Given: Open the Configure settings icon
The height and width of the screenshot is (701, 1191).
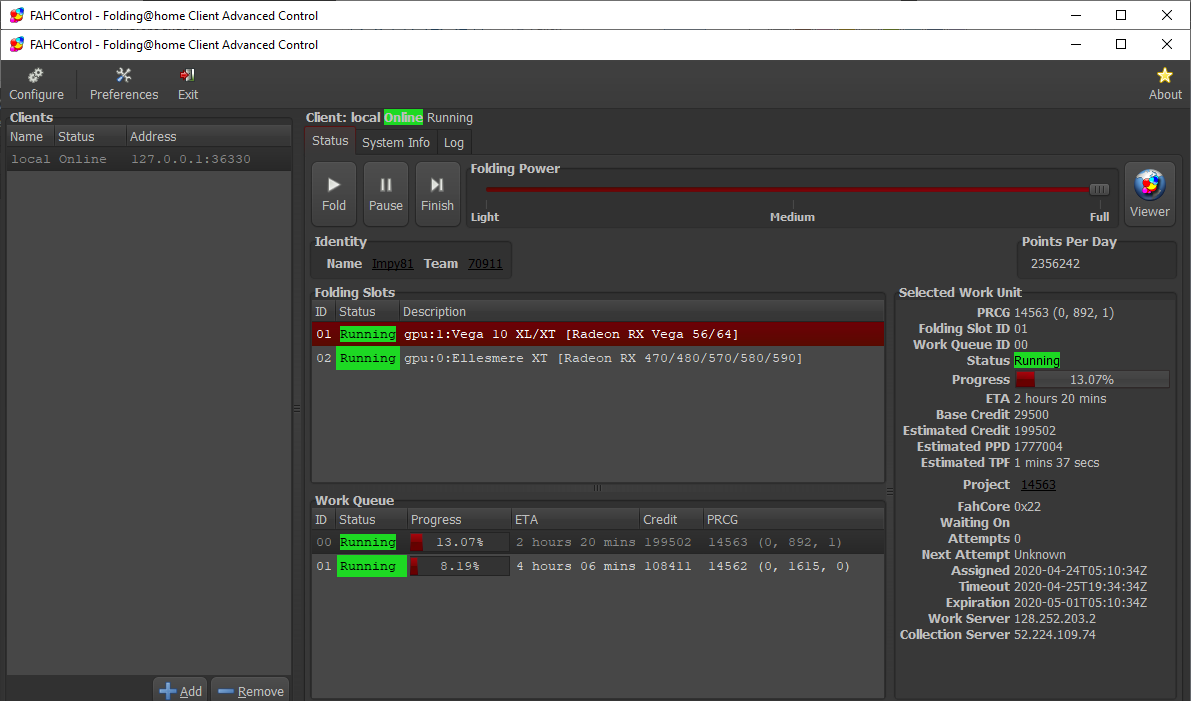Looking at the screenshot, I should click(36, 84).
